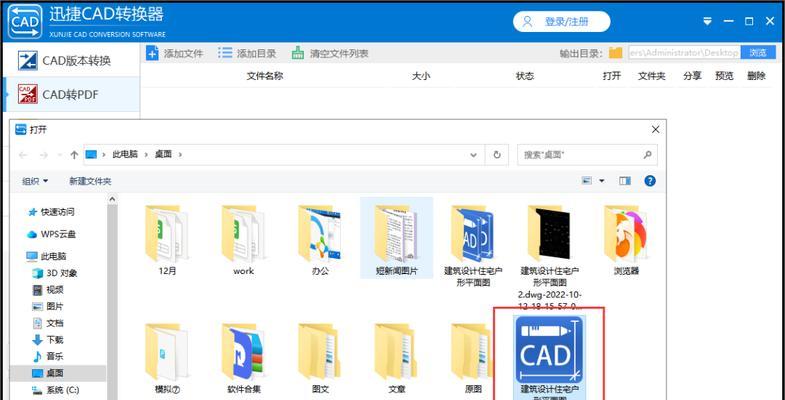Screen dimensions: 785x400
Task: Select the 浏览器 folder
Action: coord(626,238)
